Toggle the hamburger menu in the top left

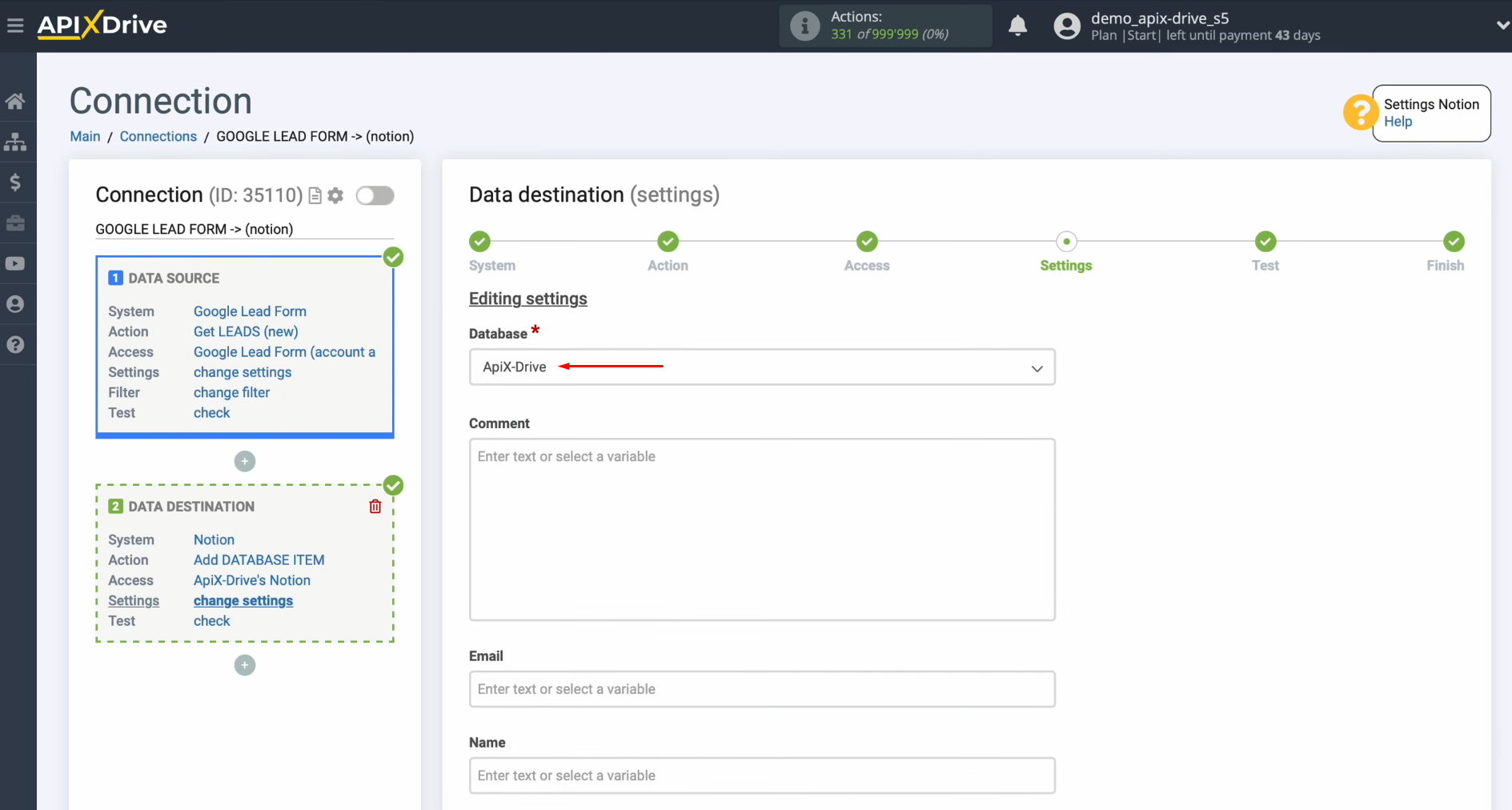(x=15, y=25)
